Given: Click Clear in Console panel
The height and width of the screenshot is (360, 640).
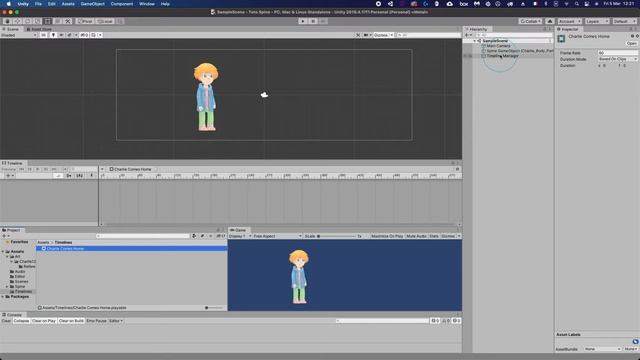Looking at the screenshot, I should point(6,321).
